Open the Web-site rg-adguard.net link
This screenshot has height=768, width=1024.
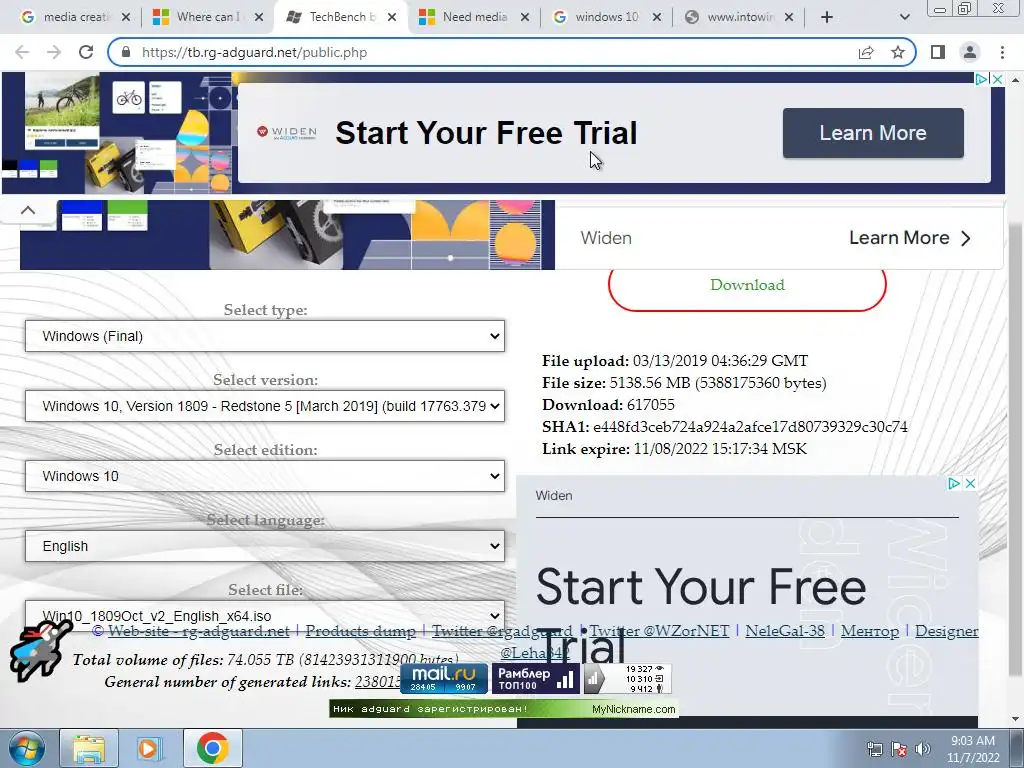pos(199,631)
